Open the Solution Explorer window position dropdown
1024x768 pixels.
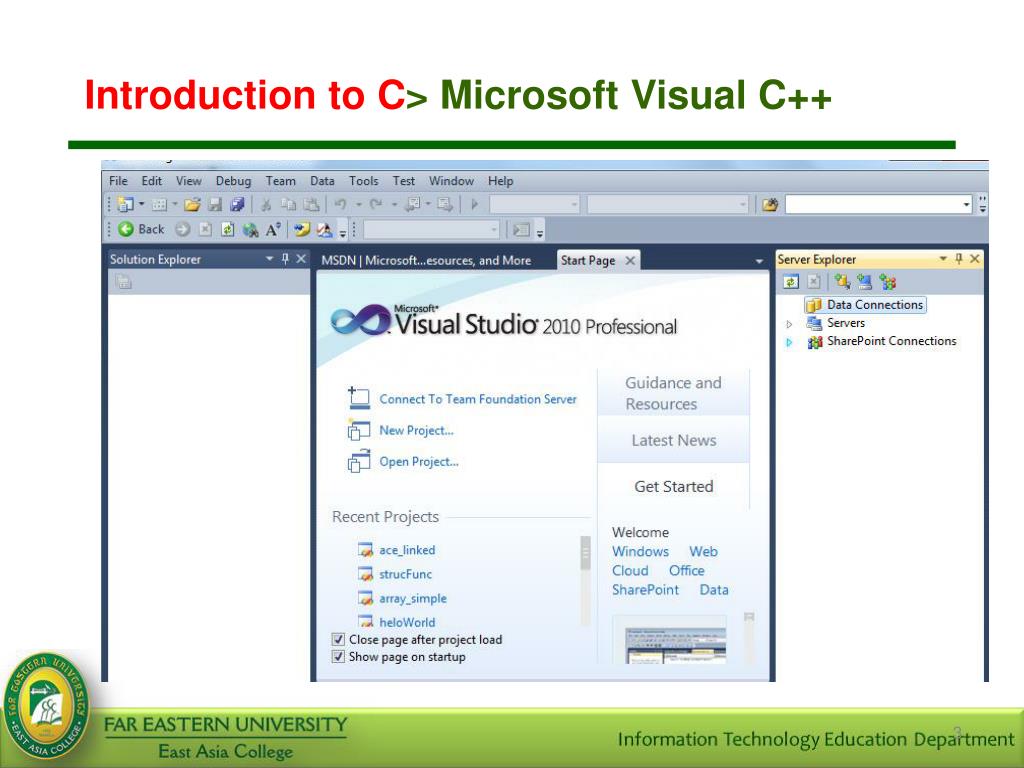269,259
